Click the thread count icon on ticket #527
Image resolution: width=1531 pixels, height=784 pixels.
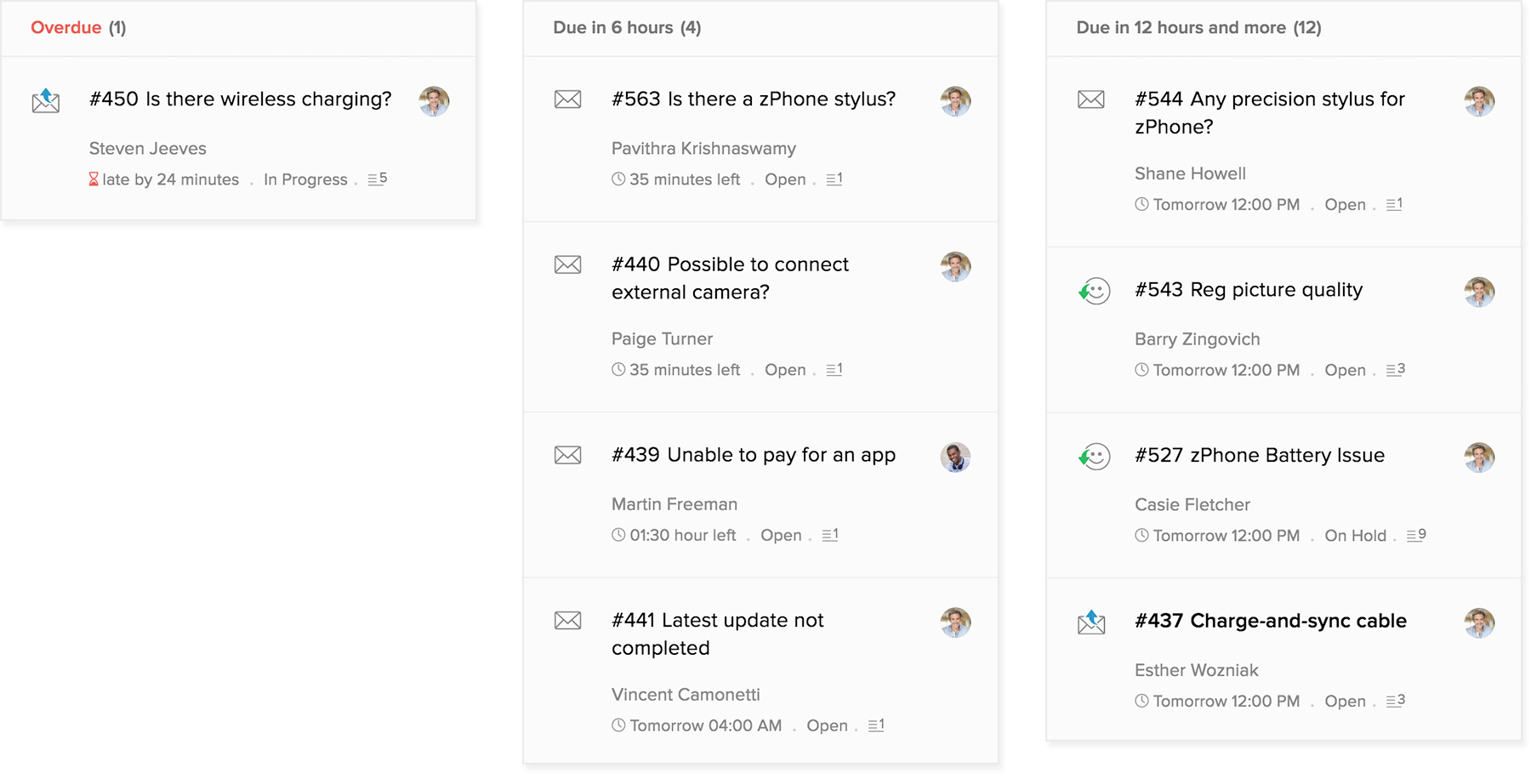pos(1414,536)
